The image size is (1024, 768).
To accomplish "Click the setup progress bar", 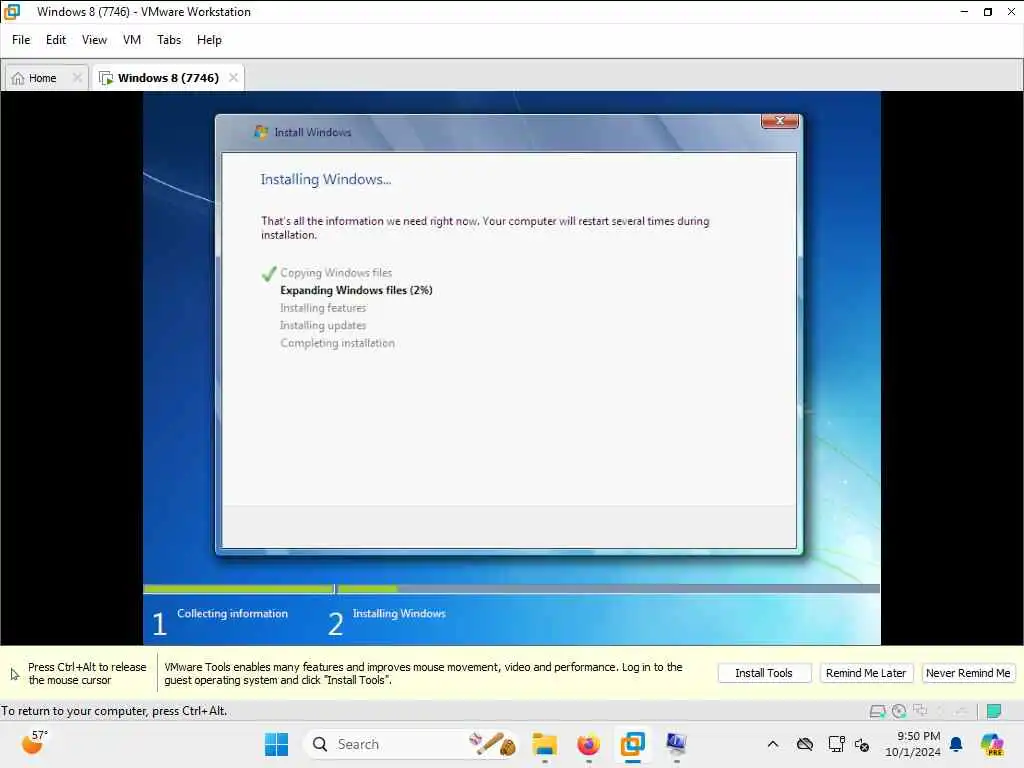I will 511,589.
